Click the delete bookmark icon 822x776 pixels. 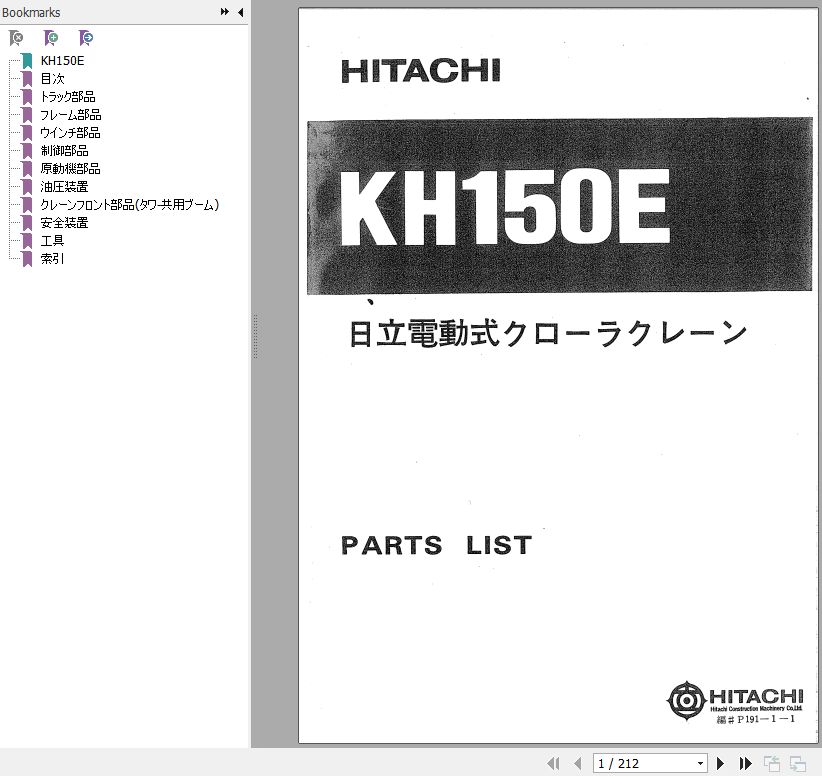(x=16, y=38)
